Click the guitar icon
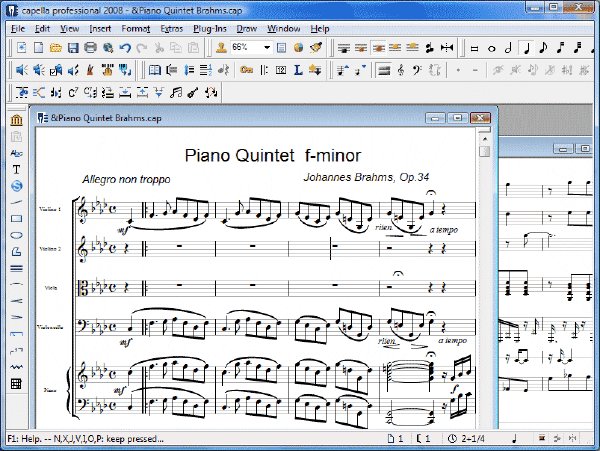This screenshot has width=600, height=451. (x=193, y=93)
